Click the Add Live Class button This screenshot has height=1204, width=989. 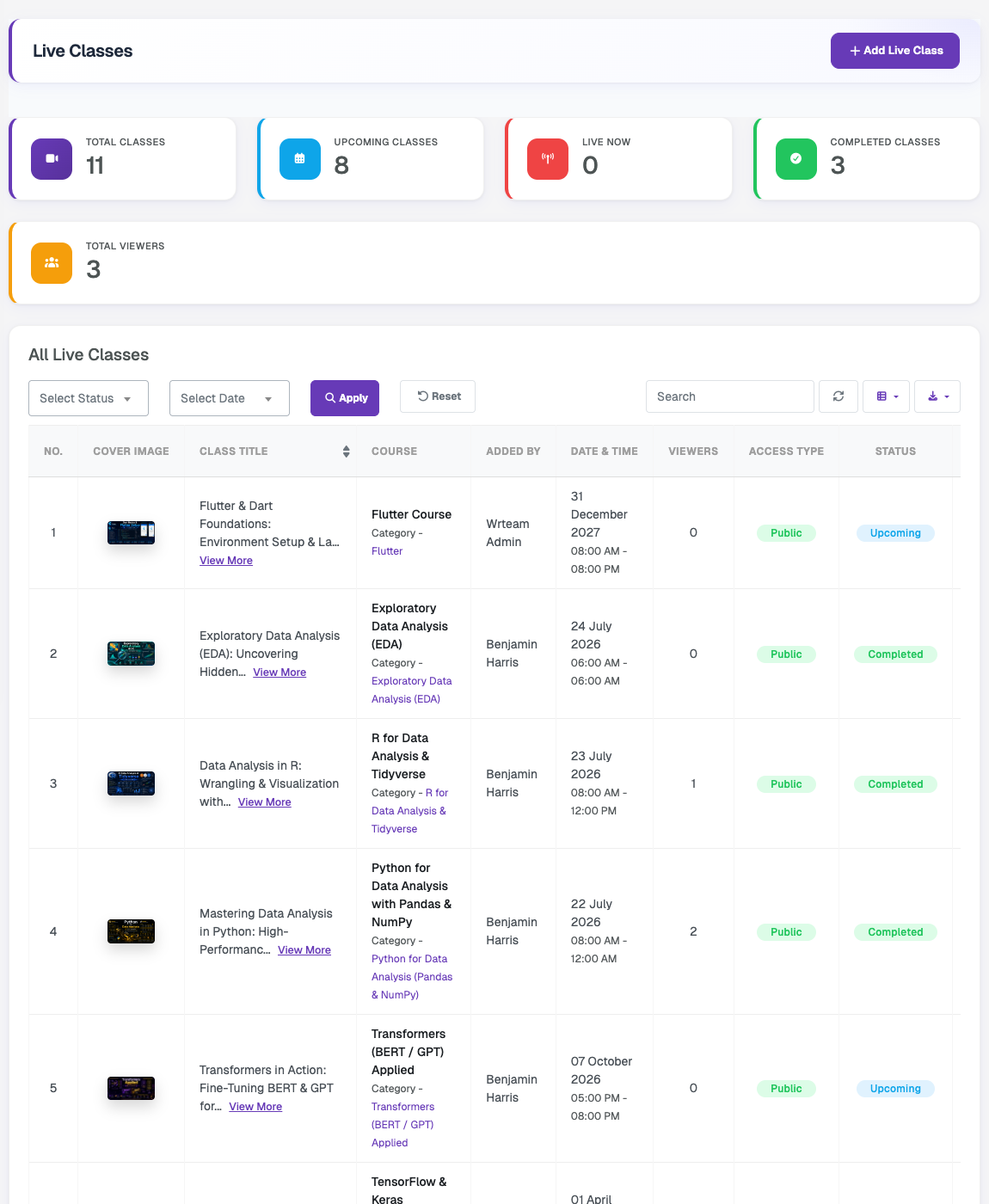coord(895,51)
